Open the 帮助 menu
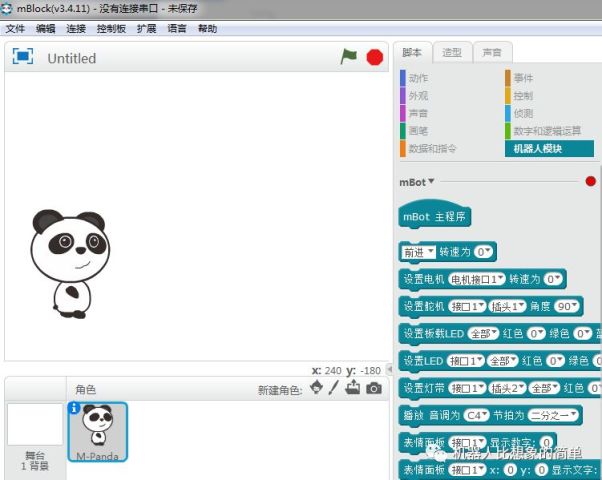The width and height of the screenshot is (602, 480). (207, 29)
